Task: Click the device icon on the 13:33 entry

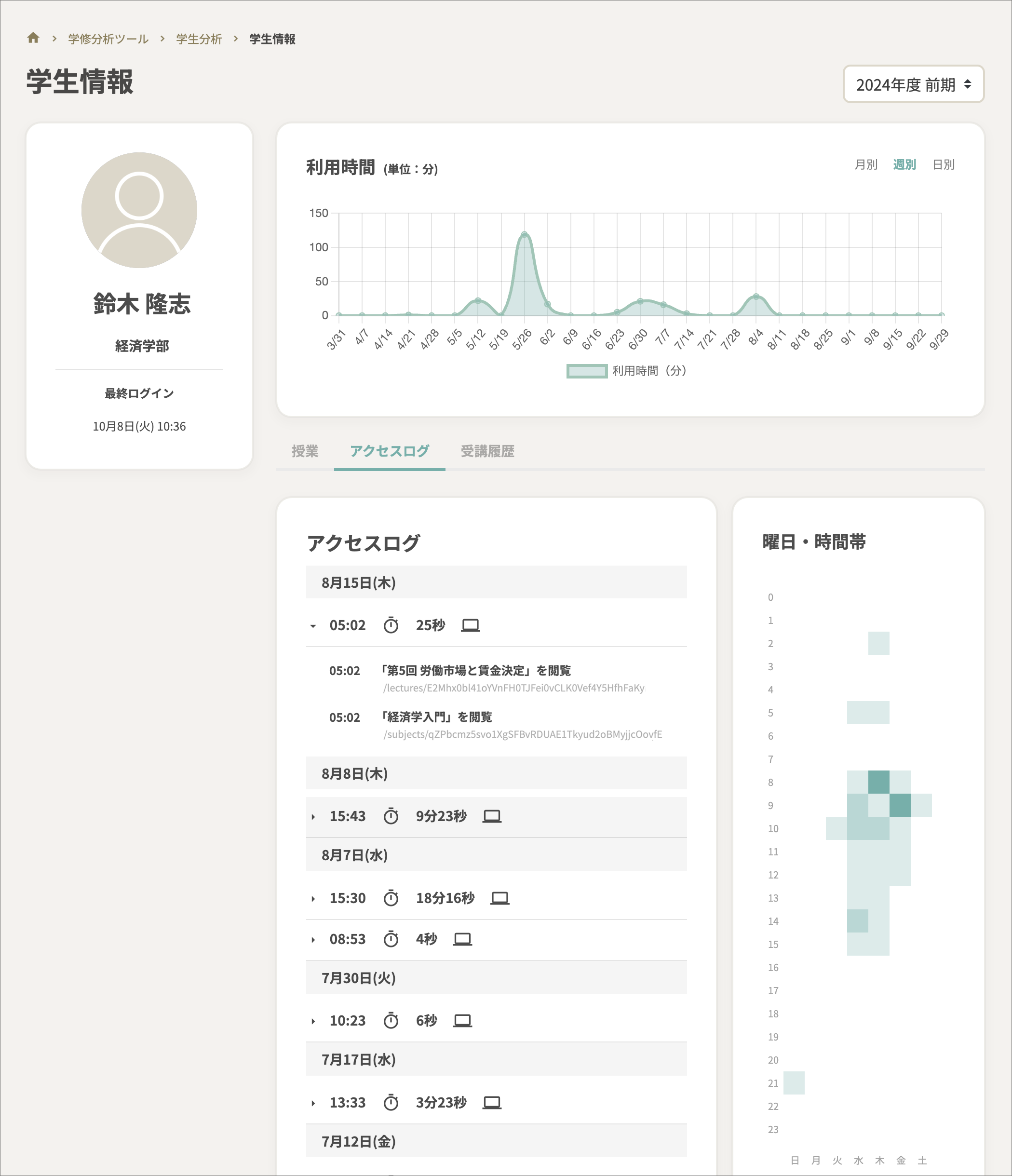Action: [491, 1102]
